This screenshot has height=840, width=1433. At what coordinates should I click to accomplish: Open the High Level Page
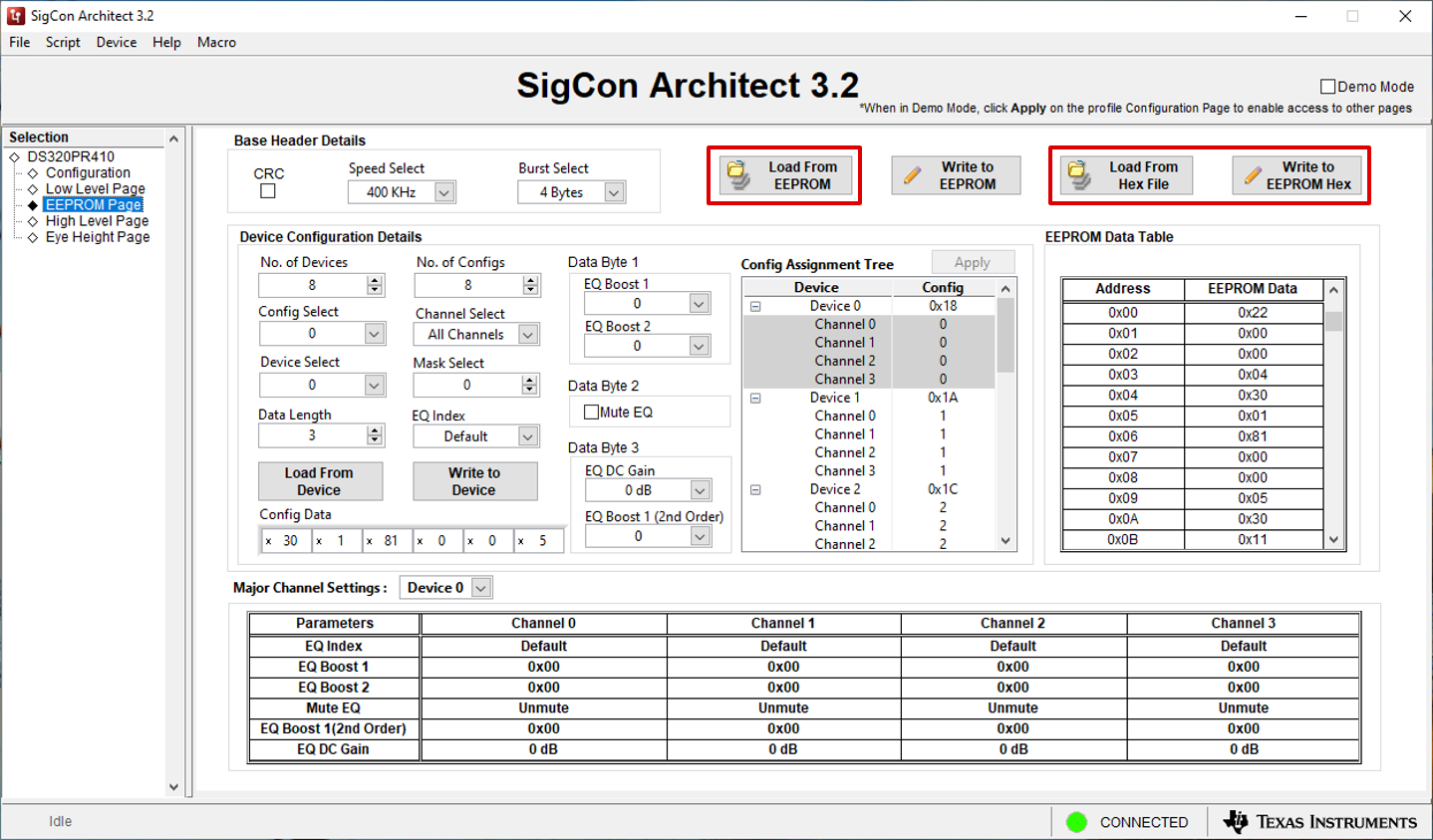pyautogui.click(x=97, y=220)
